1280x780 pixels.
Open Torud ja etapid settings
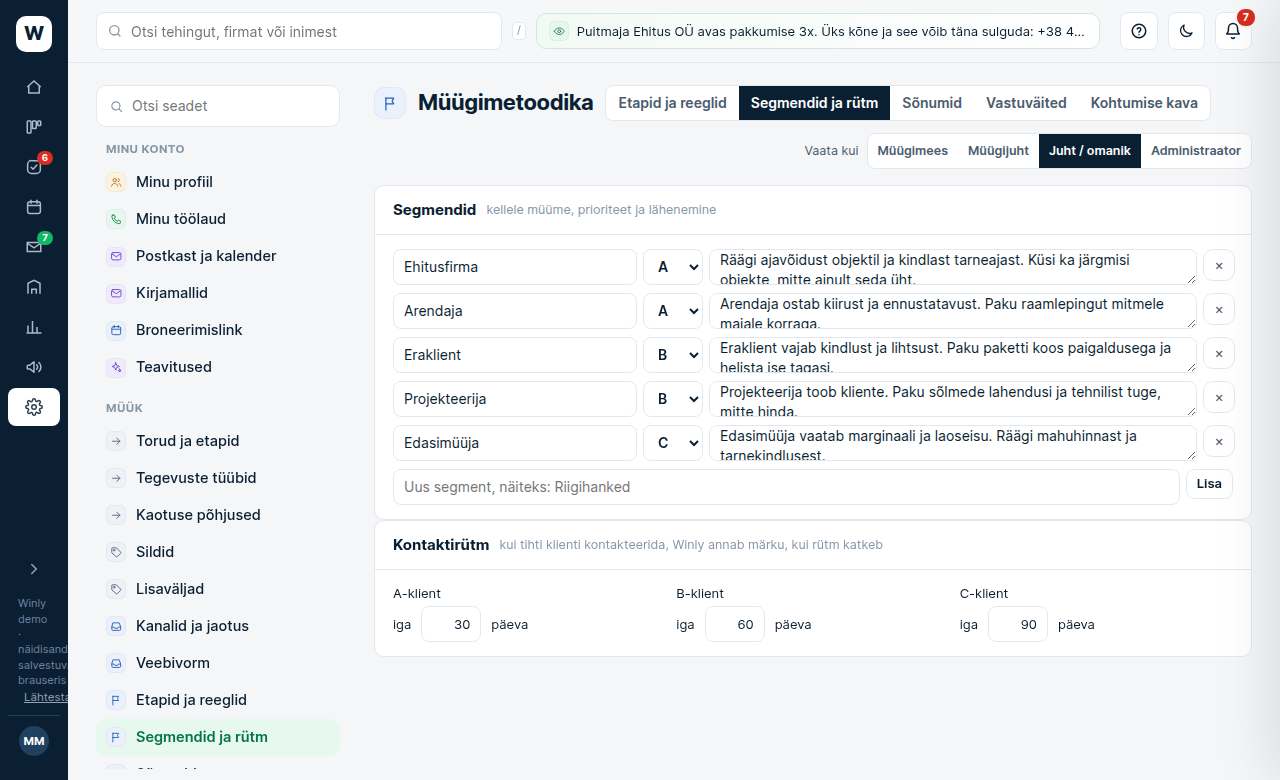(x=218, y=441)
